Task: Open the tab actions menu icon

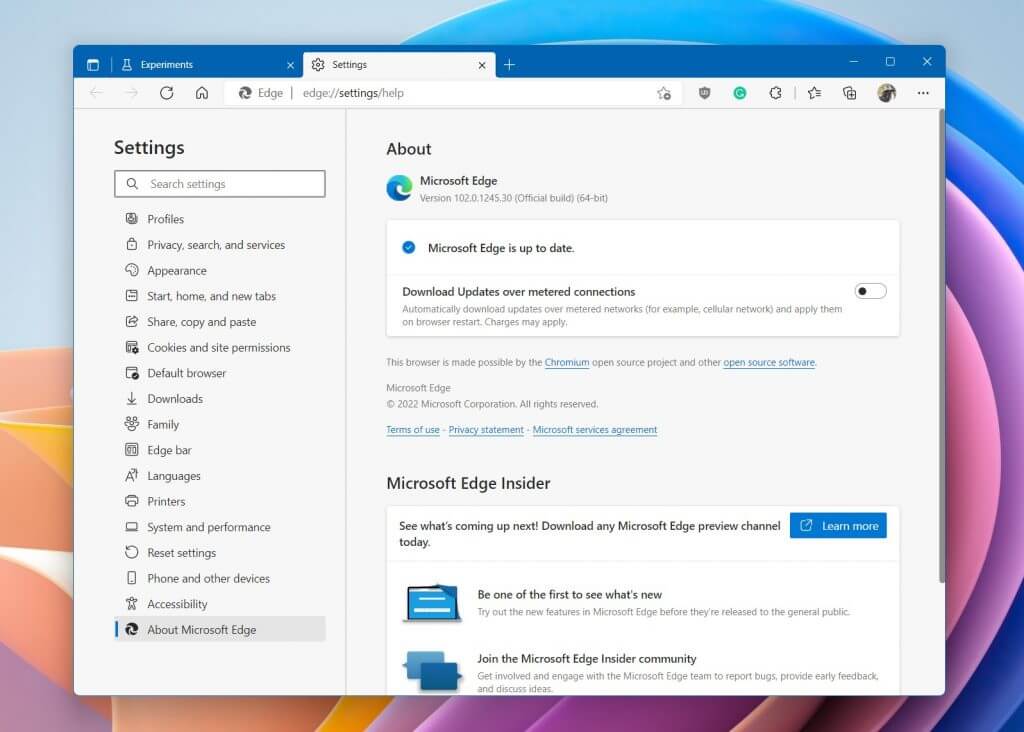Action: [93, 65]
